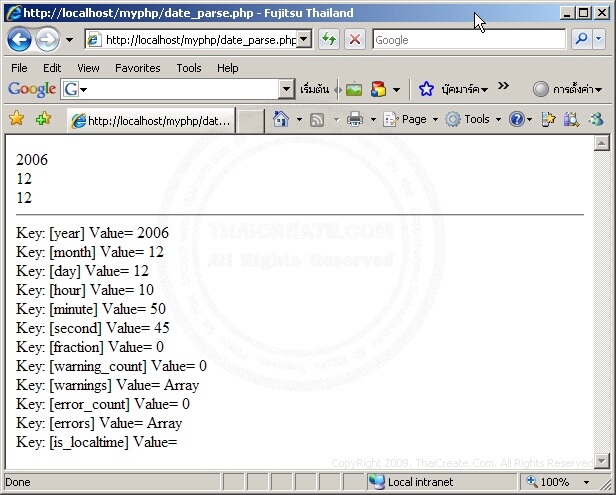616x495 pixels.
Task: Open Print options dropdown arrow
Action: 373,119
